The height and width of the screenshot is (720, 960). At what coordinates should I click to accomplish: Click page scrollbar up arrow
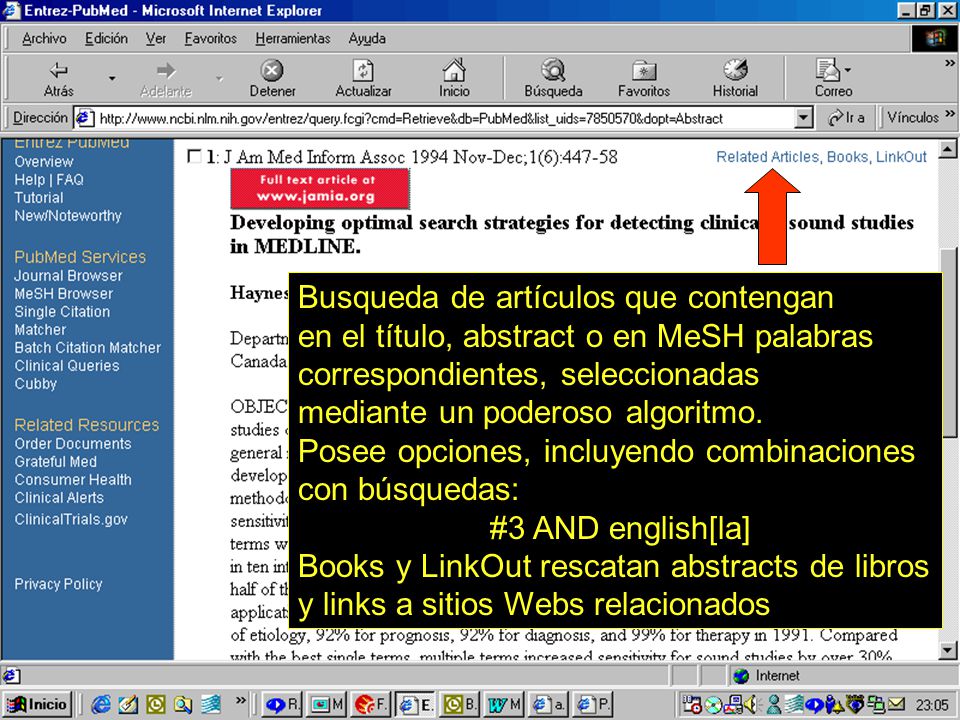[x=947, y=149]
